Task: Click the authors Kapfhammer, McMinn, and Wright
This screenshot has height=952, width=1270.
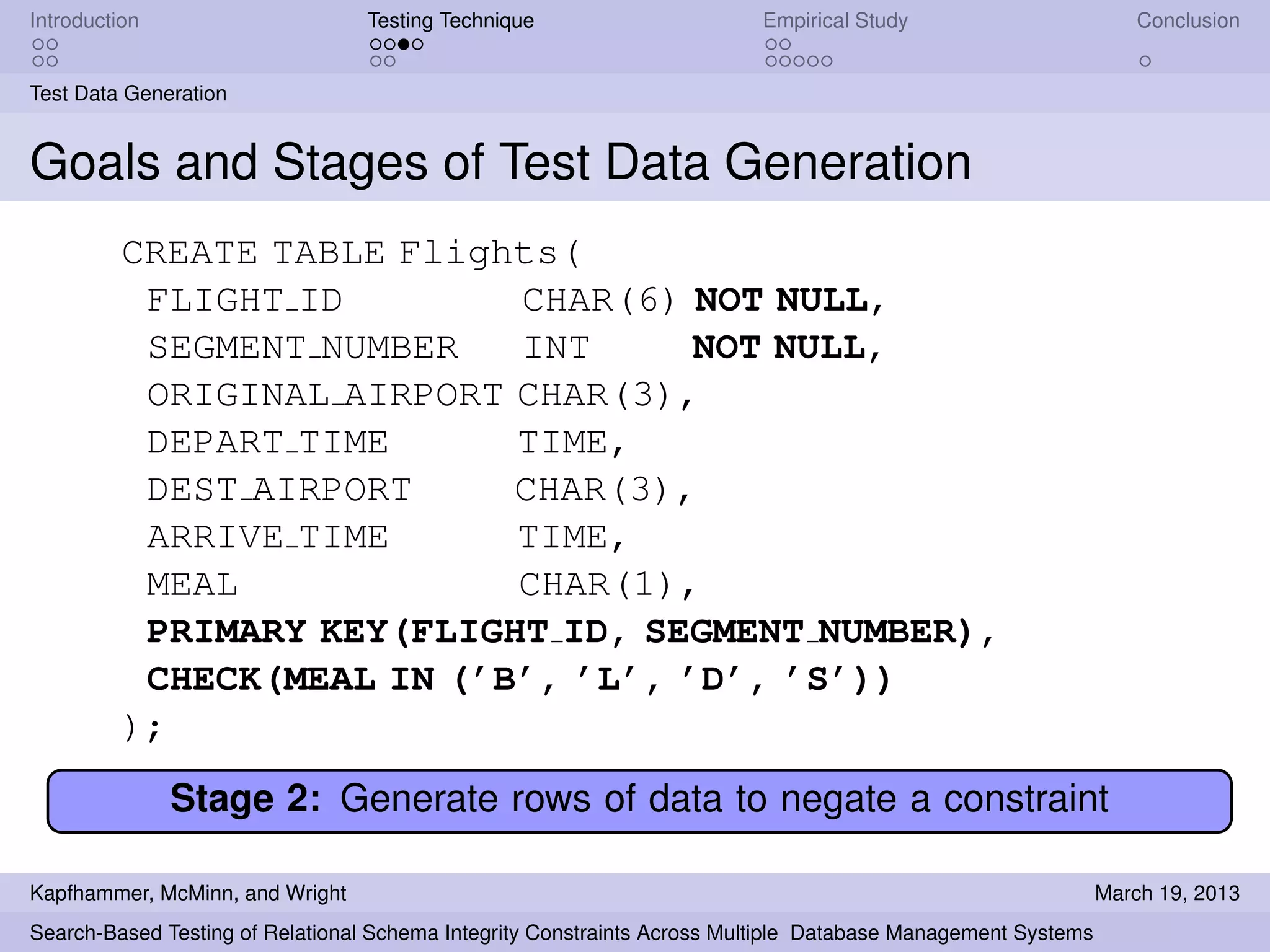Action: tap(188, 893)
